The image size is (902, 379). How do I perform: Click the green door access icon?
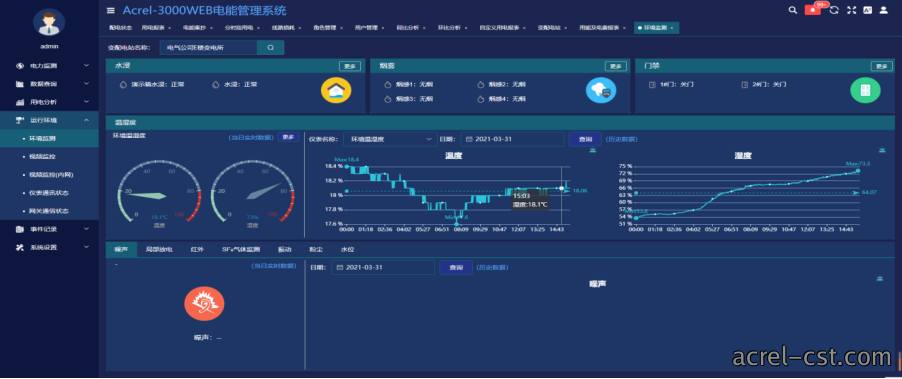865,90
